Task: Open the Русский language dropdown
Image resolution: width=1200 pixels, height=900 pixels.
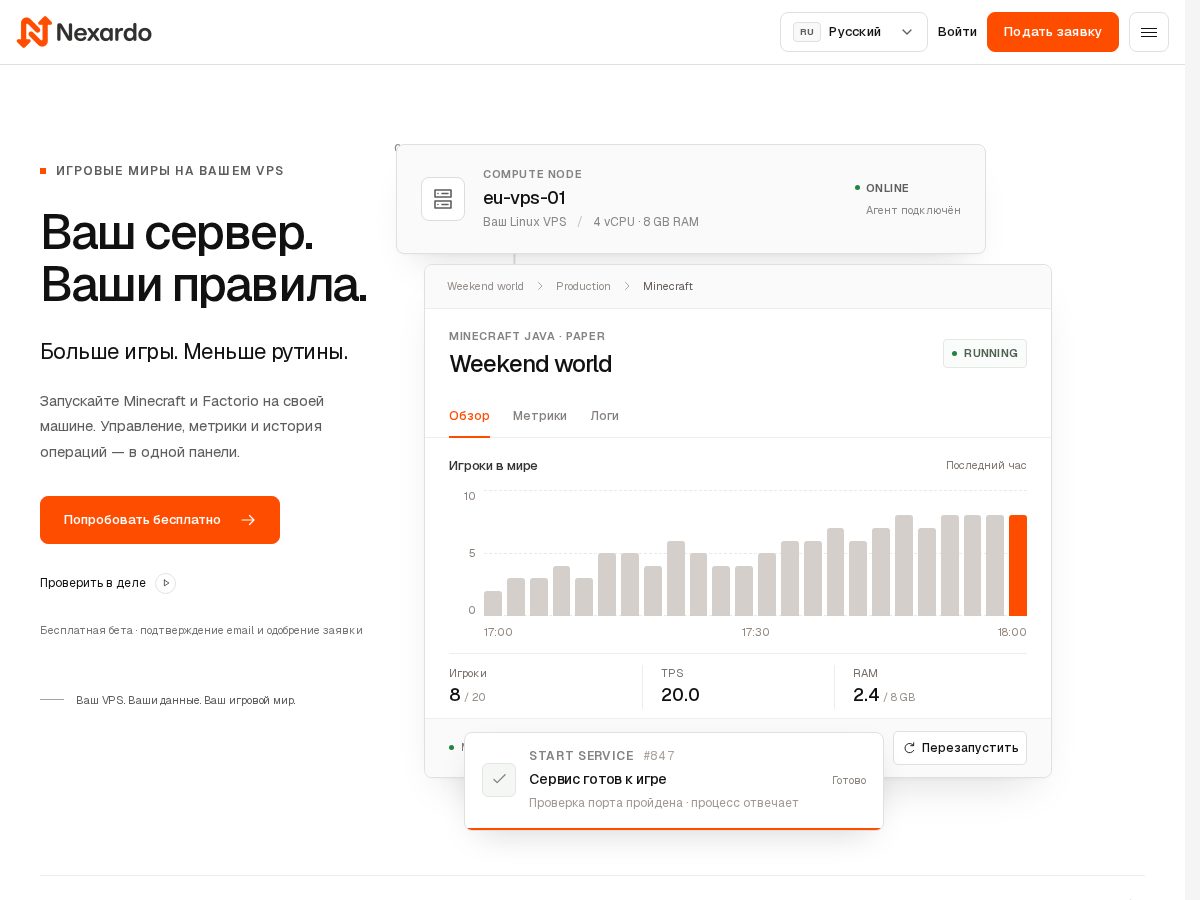Action: point(854,32)
